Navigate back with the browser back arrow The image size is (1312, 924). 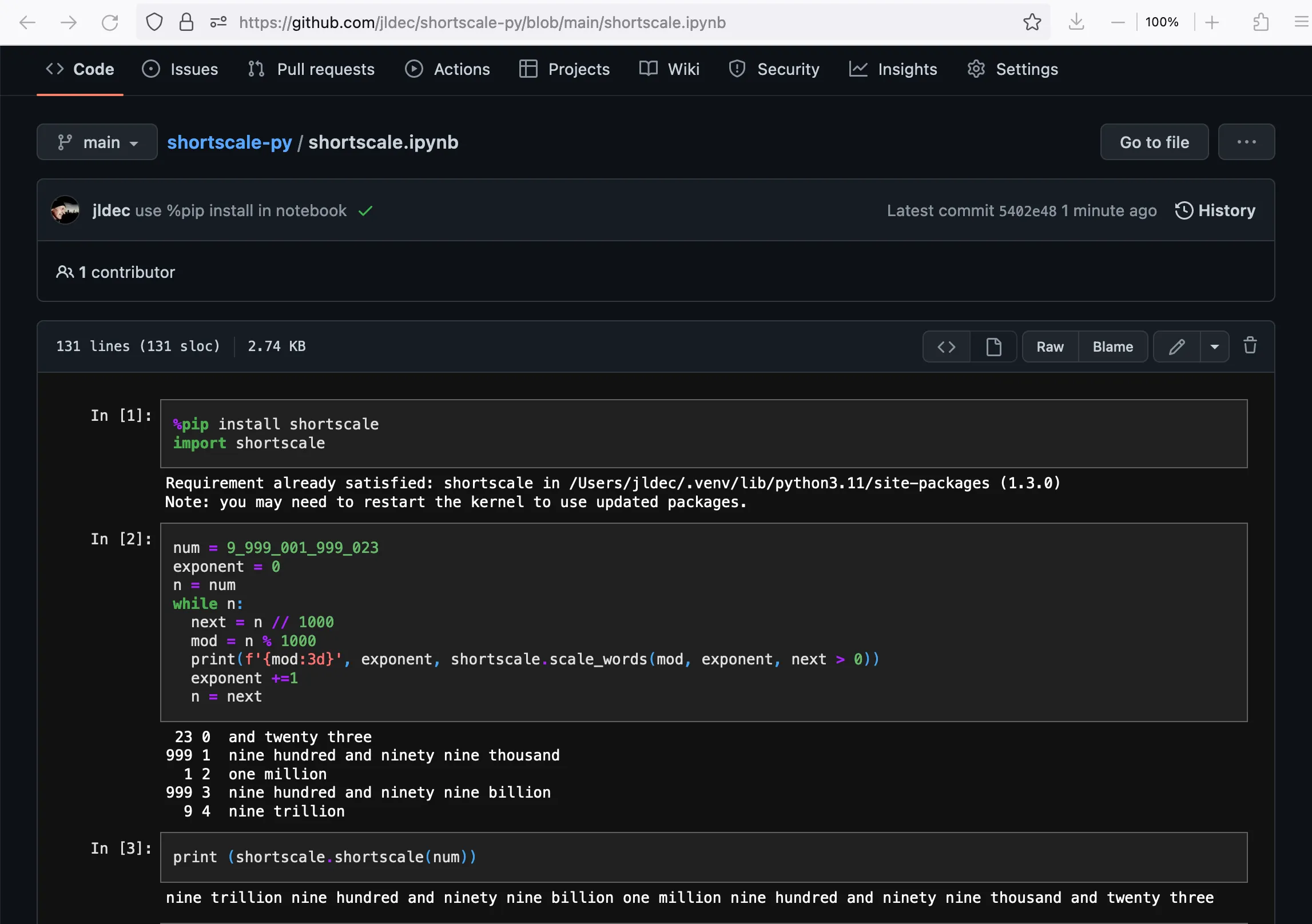coord(27,22)
